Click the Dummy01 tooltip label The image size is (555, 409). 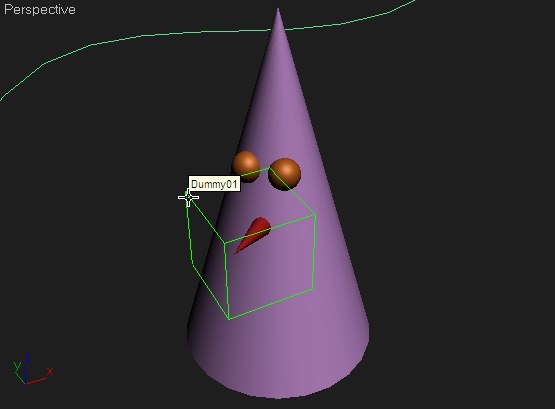point(214,184)
